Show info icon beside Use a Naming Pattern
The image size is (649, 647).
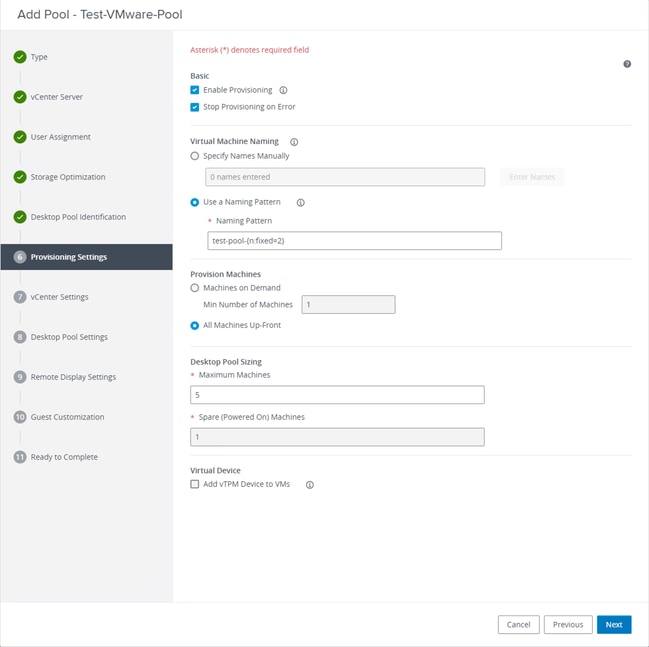click(x=300, y=202)
